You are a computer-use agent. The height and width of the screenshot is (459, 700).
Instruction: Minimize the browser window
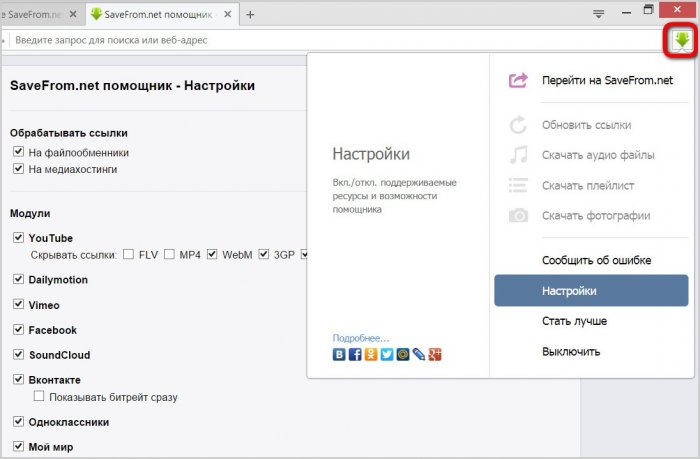pyautogui.click(x=626, y=13)
